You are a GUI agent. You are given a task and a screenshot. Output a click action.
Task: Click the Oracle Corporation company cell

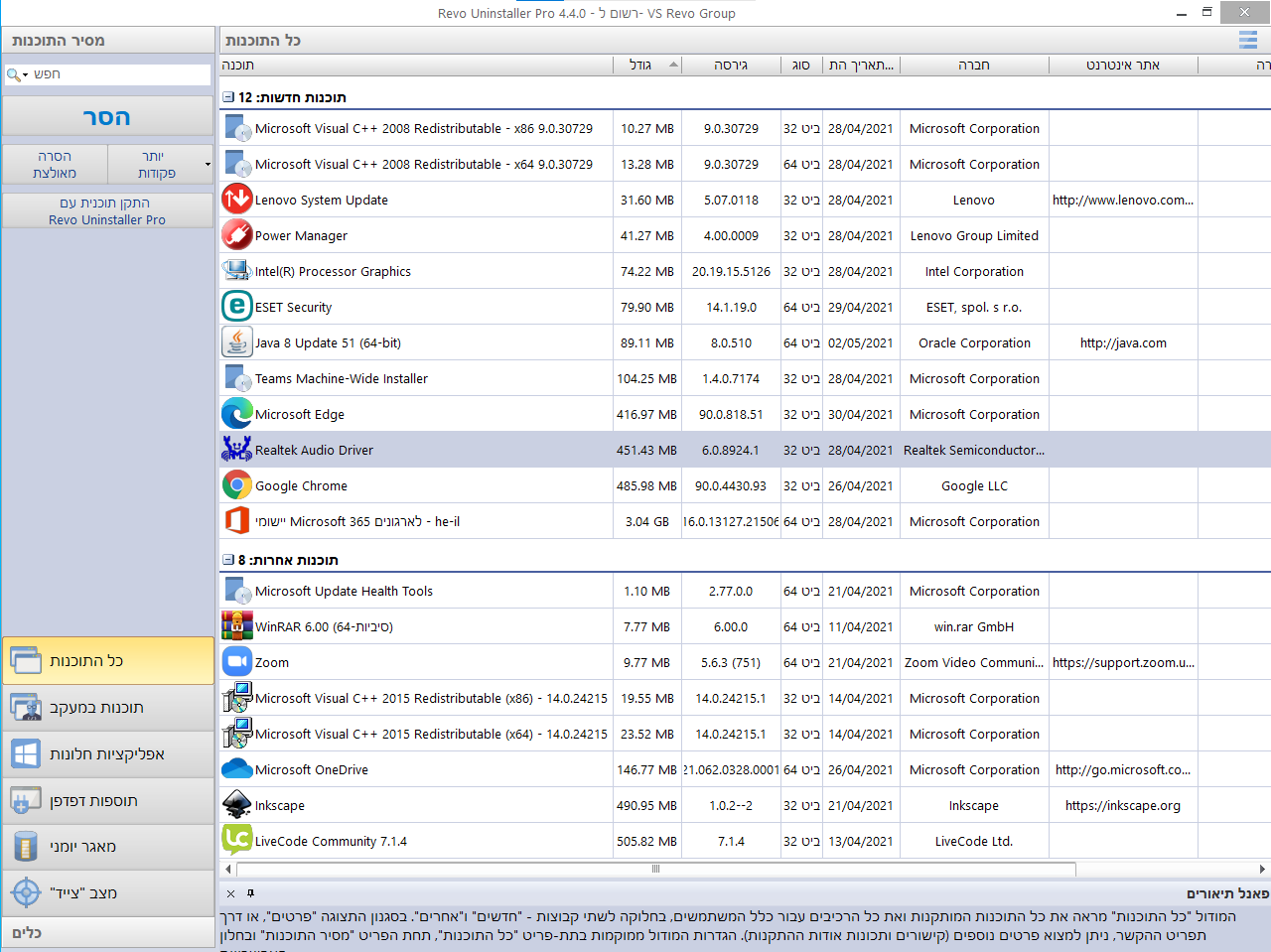click(x=974, y=342)
